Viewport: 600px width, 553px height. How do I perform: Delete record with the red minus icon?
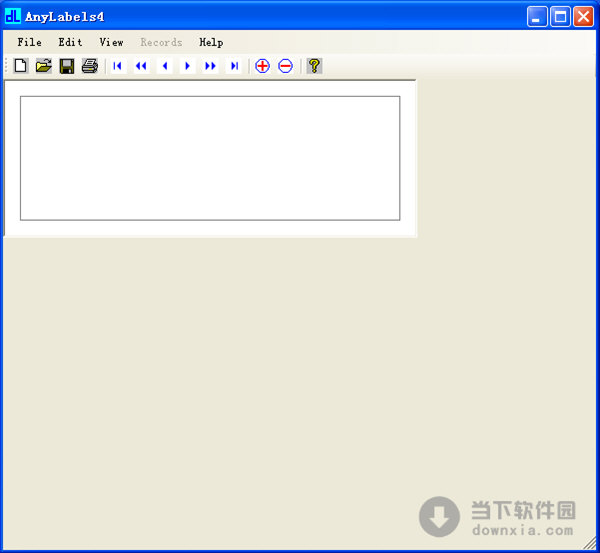click(285, 66)
